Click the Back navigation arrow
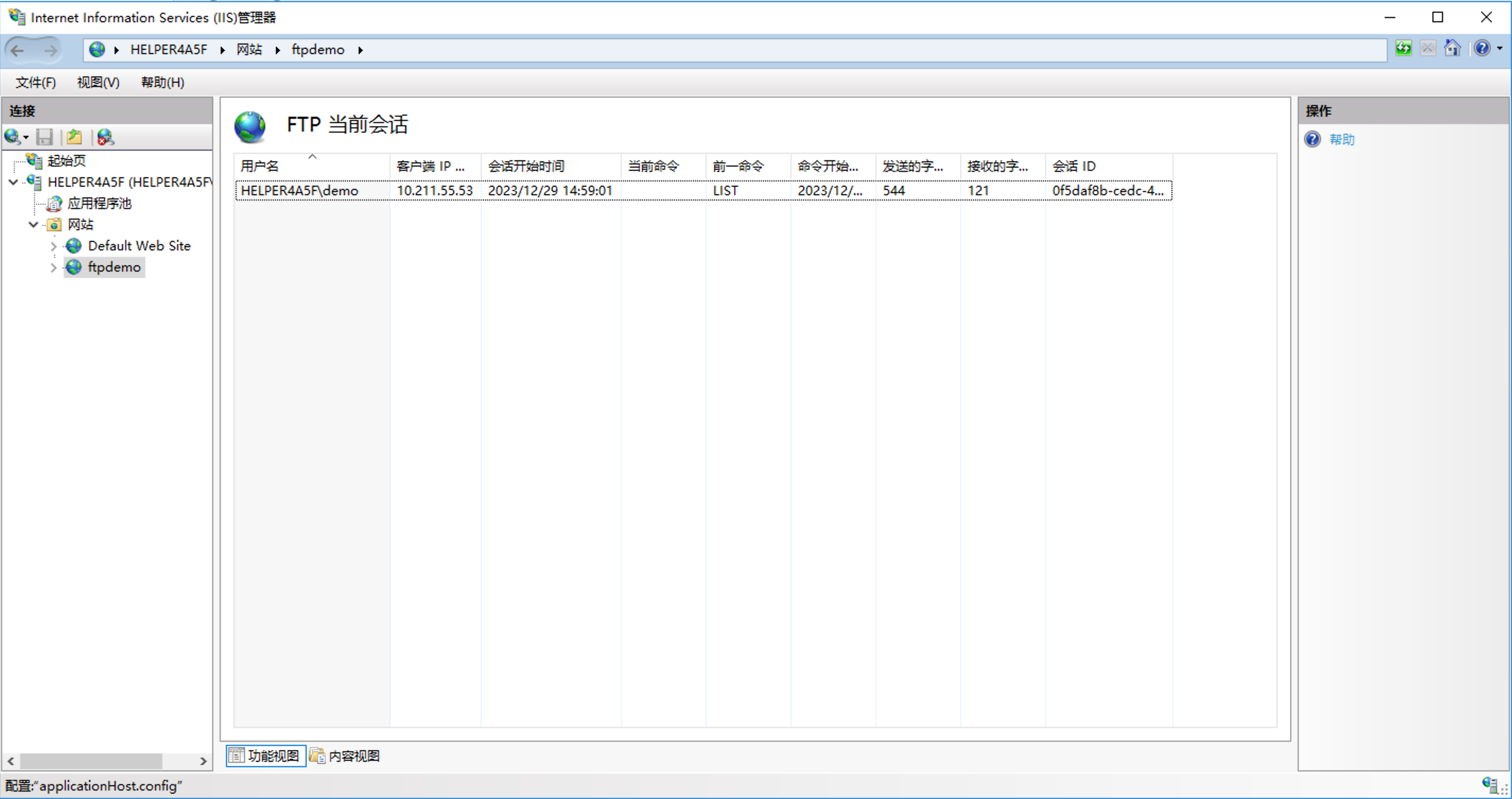Screen dimensions: 1512x799 (x=18, y=50)
